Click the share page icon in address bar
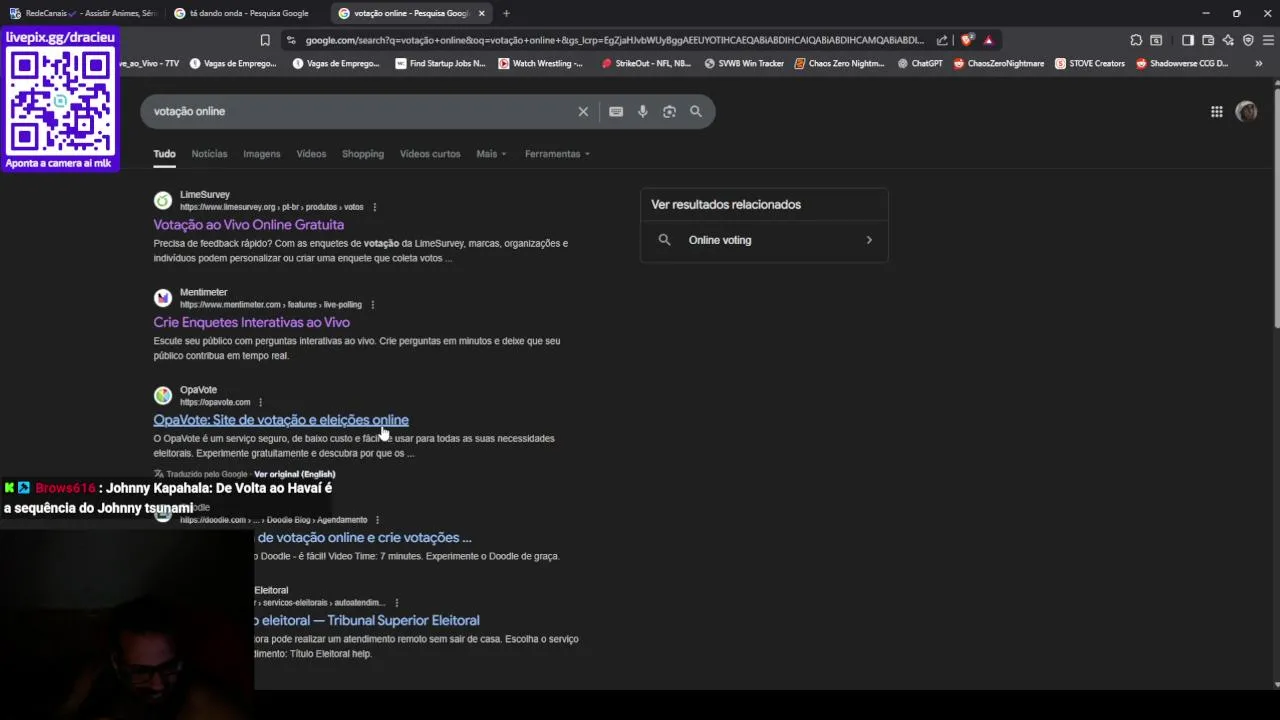Viewport: 1280px width, 720px height. pos(942,40)
